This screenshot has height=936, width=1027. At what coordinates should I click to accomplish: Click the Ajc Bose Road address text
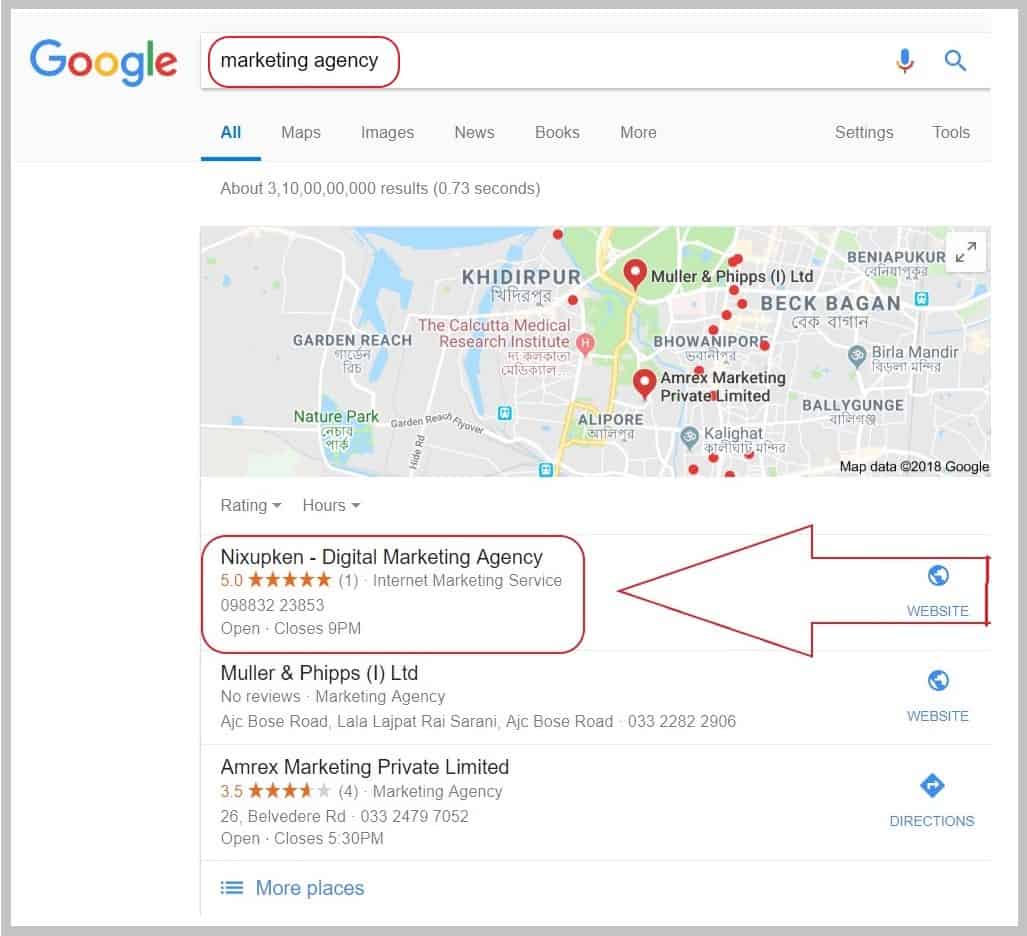[x=417, y=722]
